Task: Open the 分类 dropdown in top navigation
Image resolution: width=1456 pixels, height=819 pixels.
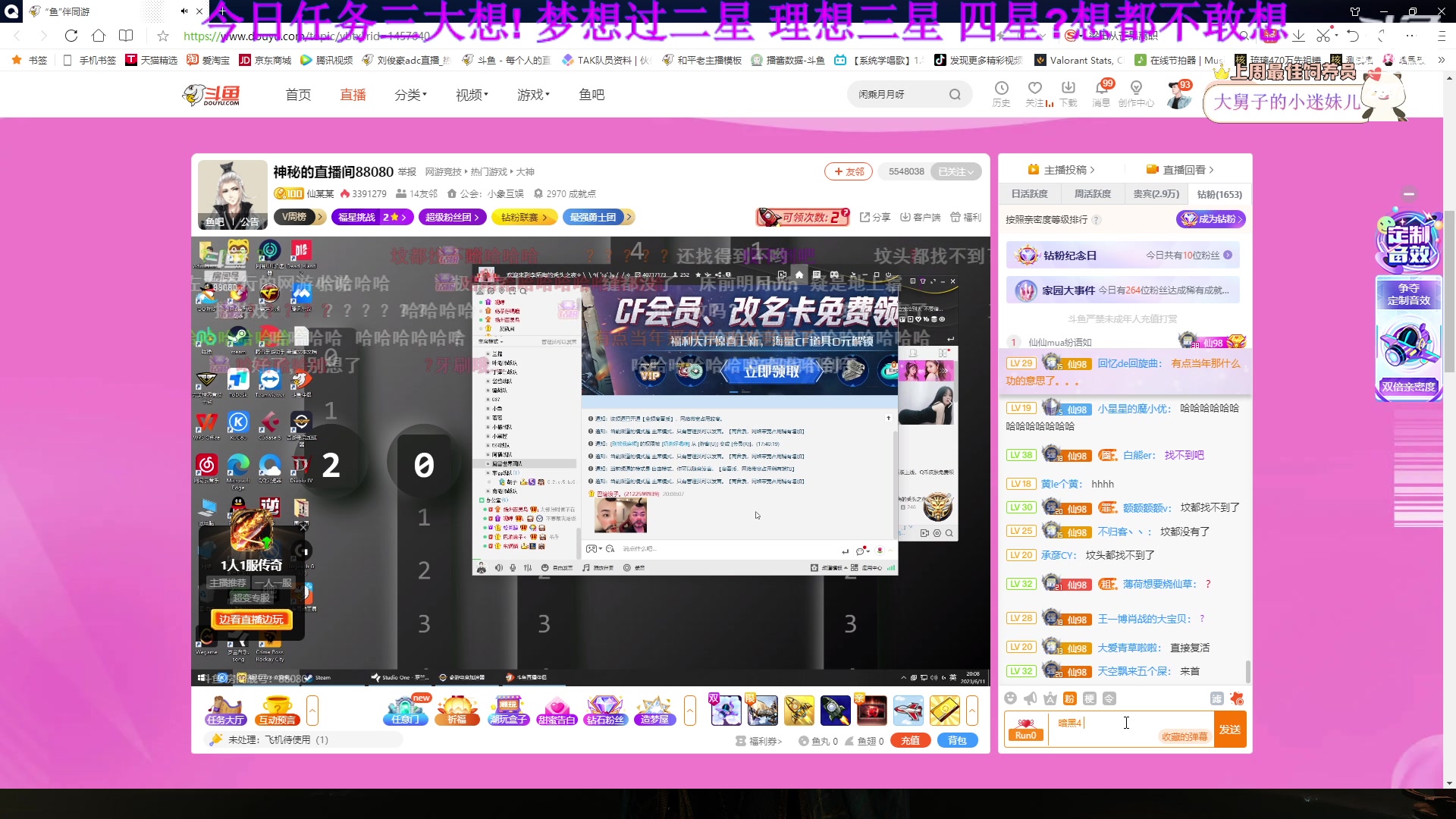Action: 410,94
